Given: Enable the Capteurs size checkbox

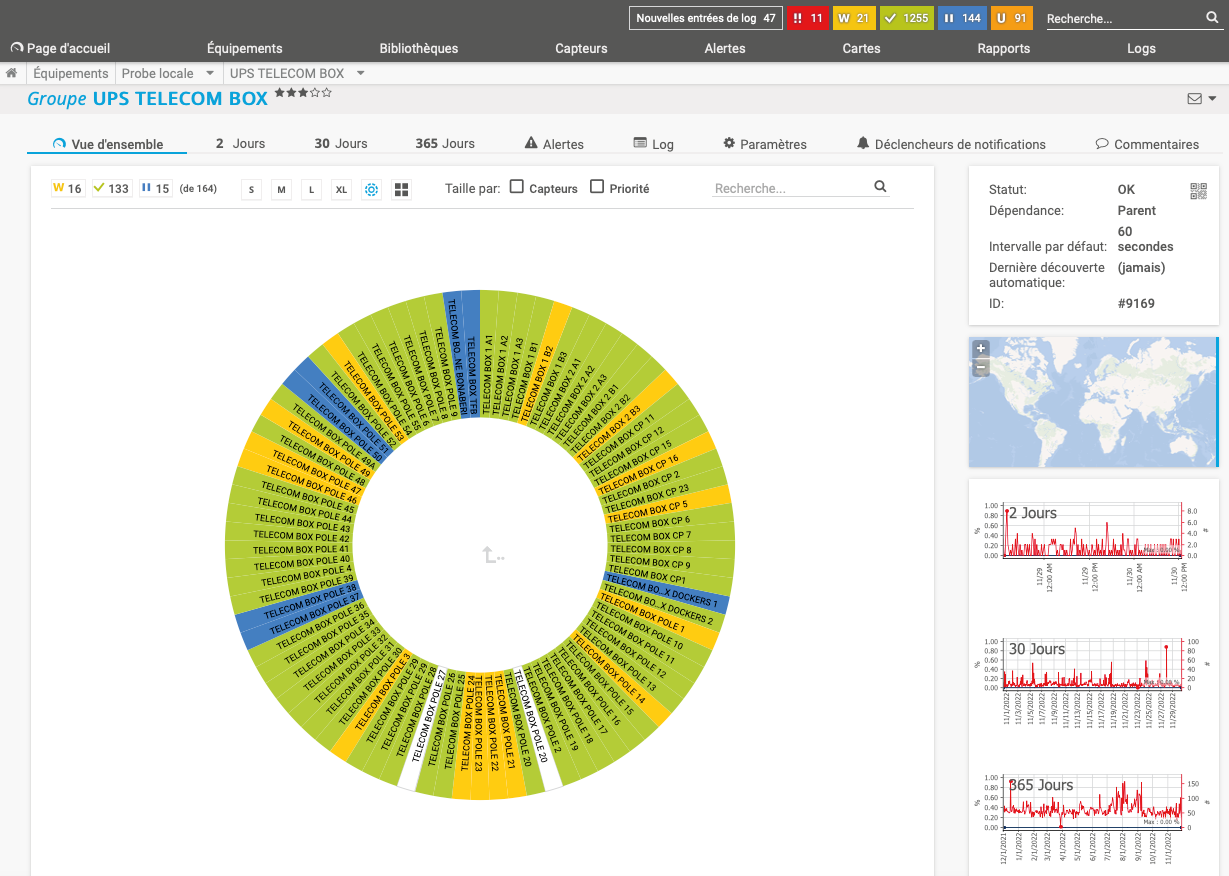Looking at the screenshot, I should pyautogui.click(x=517, y=187).
